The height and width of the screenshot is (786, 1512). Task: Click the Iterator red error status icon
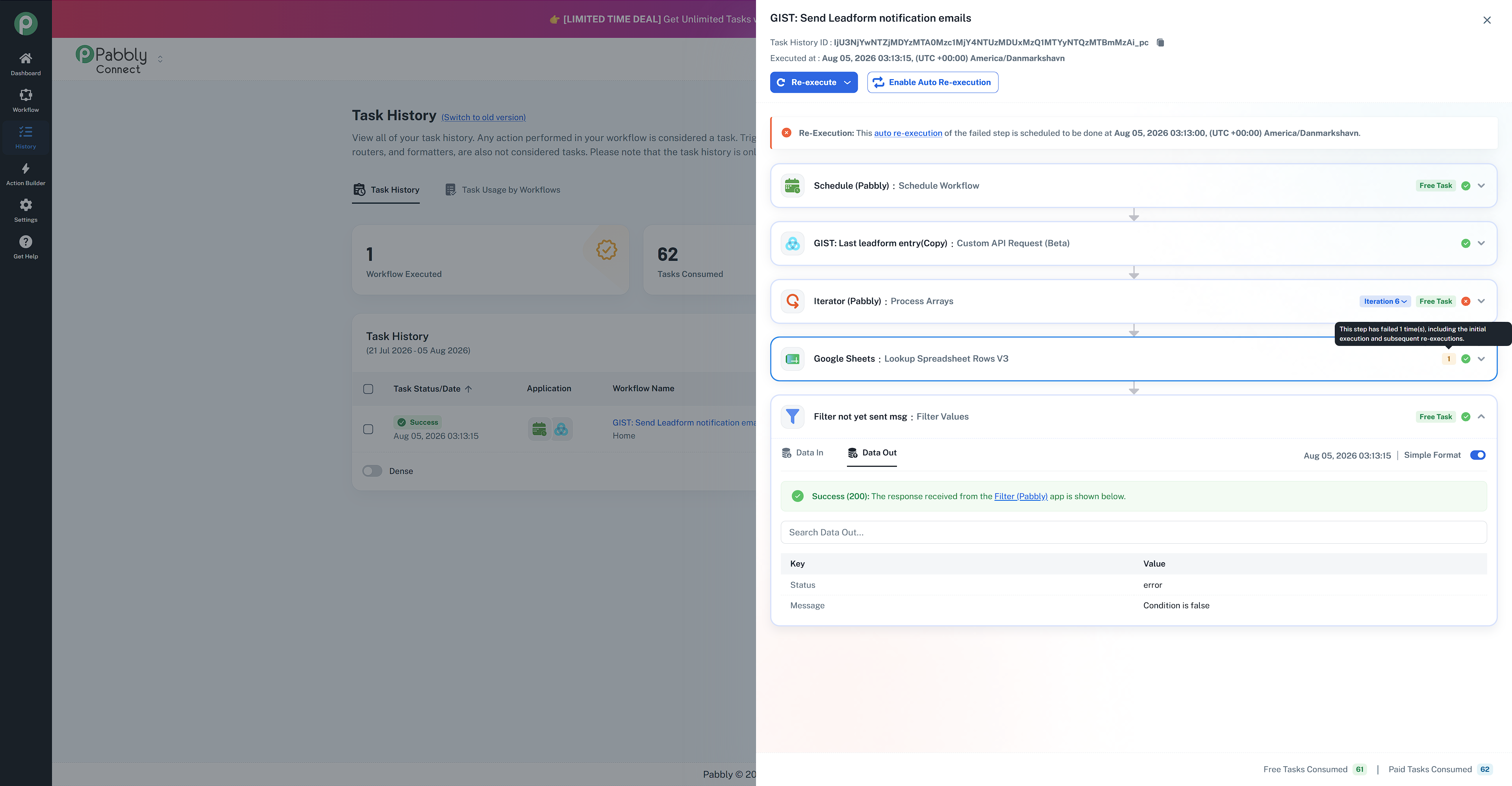pos(1466,301)
